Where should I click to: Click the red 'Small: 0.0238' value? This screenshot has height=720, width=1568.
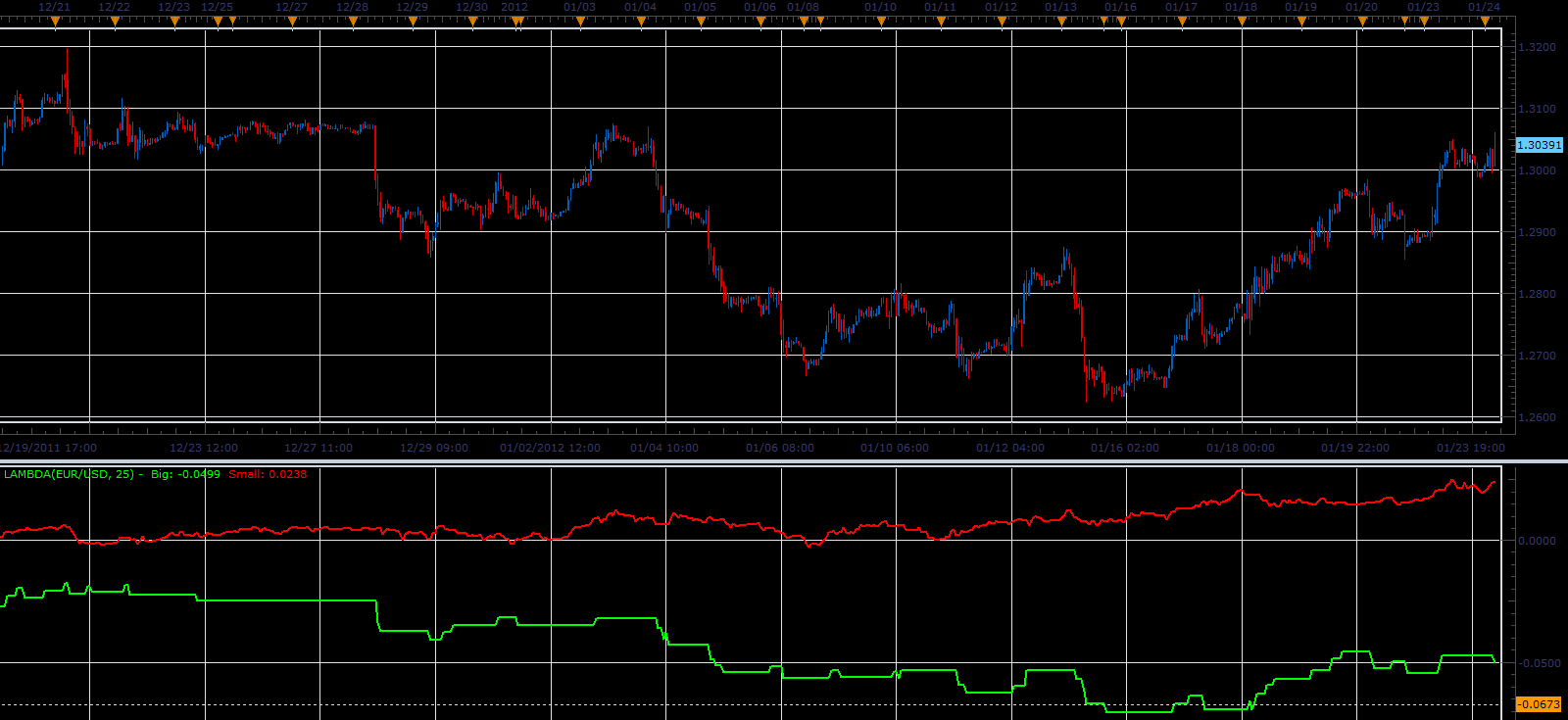point(268,474)
